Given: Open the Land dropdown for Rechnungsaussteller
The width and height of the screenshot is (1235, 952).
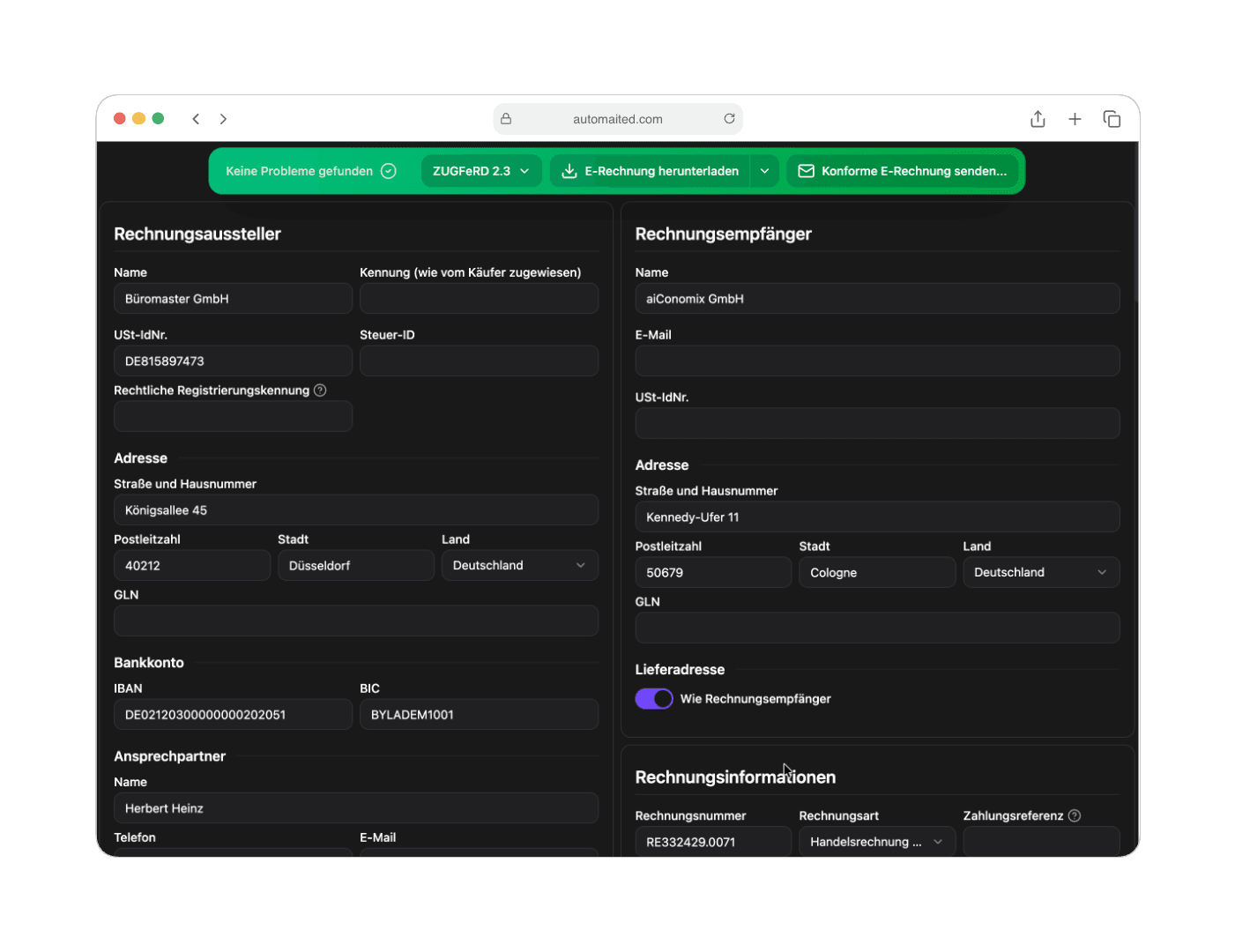Looking at the screenshot, I should coord(519,566).
